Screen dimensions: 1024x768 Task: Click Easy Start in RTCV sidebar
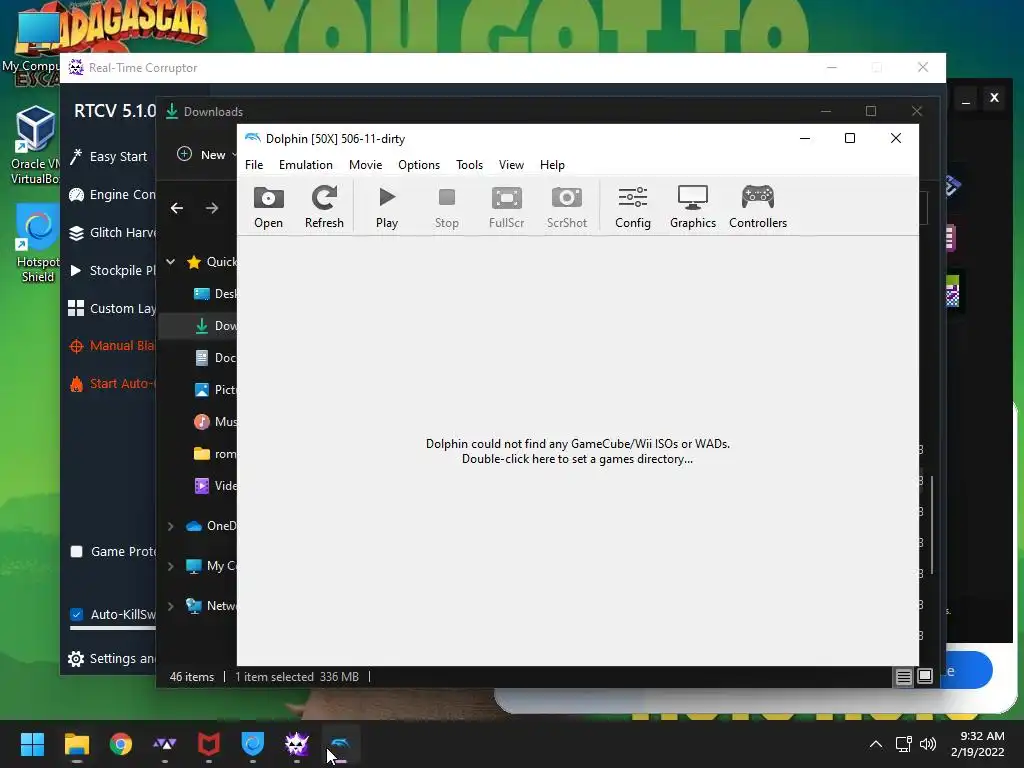(x=110, y=157)
